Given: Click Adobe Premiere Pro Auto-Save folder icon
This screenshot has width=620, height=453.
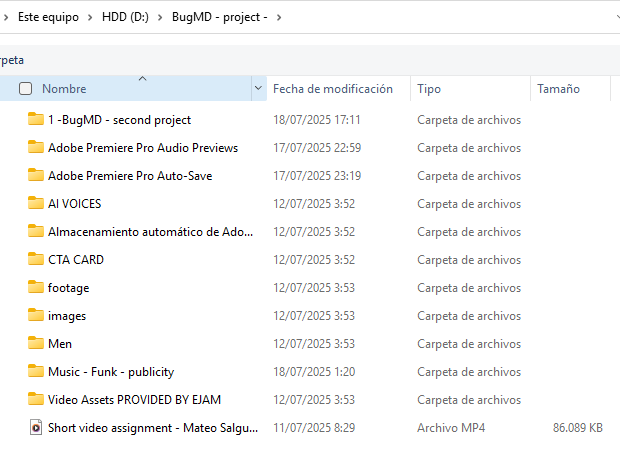Looking at the screenshot, I should point(36,175).
